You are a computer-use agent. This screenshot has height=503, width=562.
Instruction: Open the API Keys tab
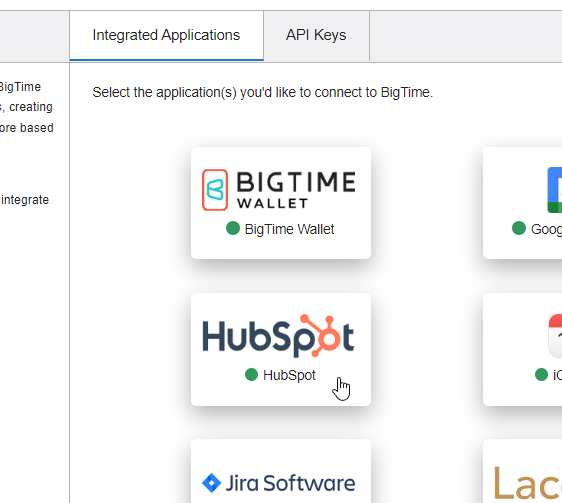click(x=316, y=35)
